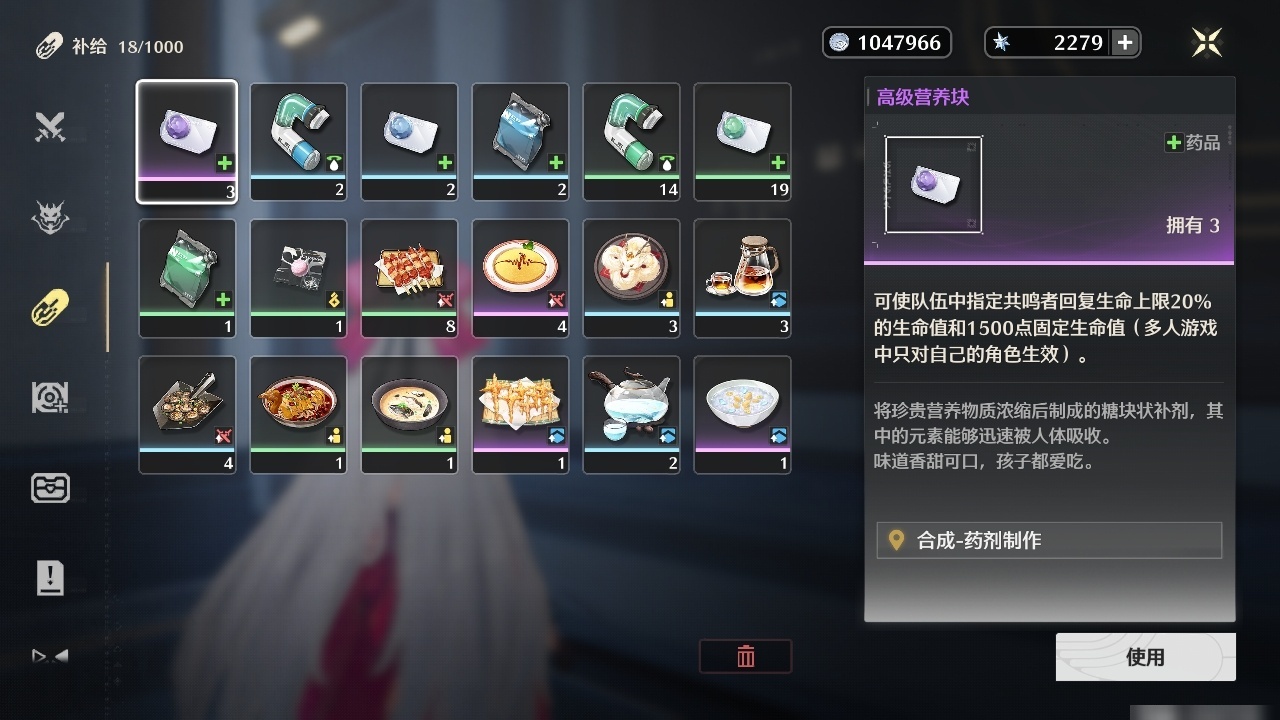Viewport: 1280px width, 720px height.
Task: Select the blue nutrient block with count 2
Action: (x=409, y=142)
